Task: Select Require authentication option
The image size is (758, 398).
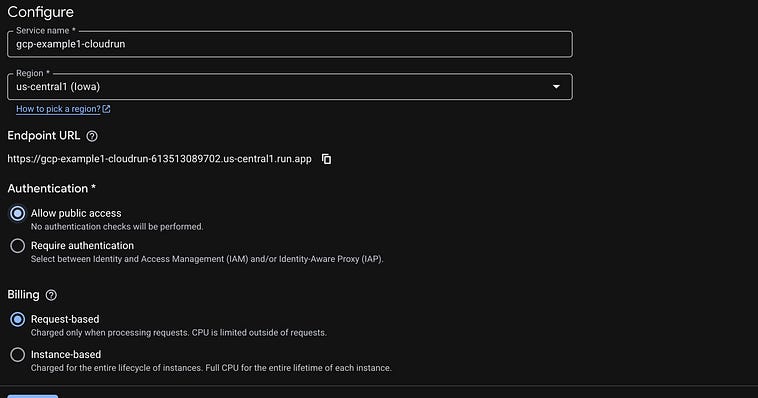Action: pos(17,246)
